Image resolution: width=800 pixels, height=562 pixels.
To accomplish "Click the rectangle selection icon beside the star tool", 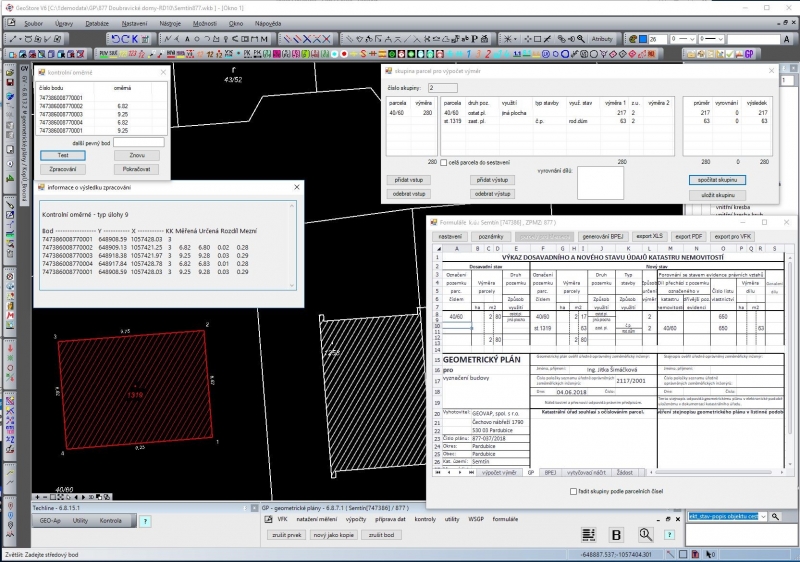I will point(537,39).
